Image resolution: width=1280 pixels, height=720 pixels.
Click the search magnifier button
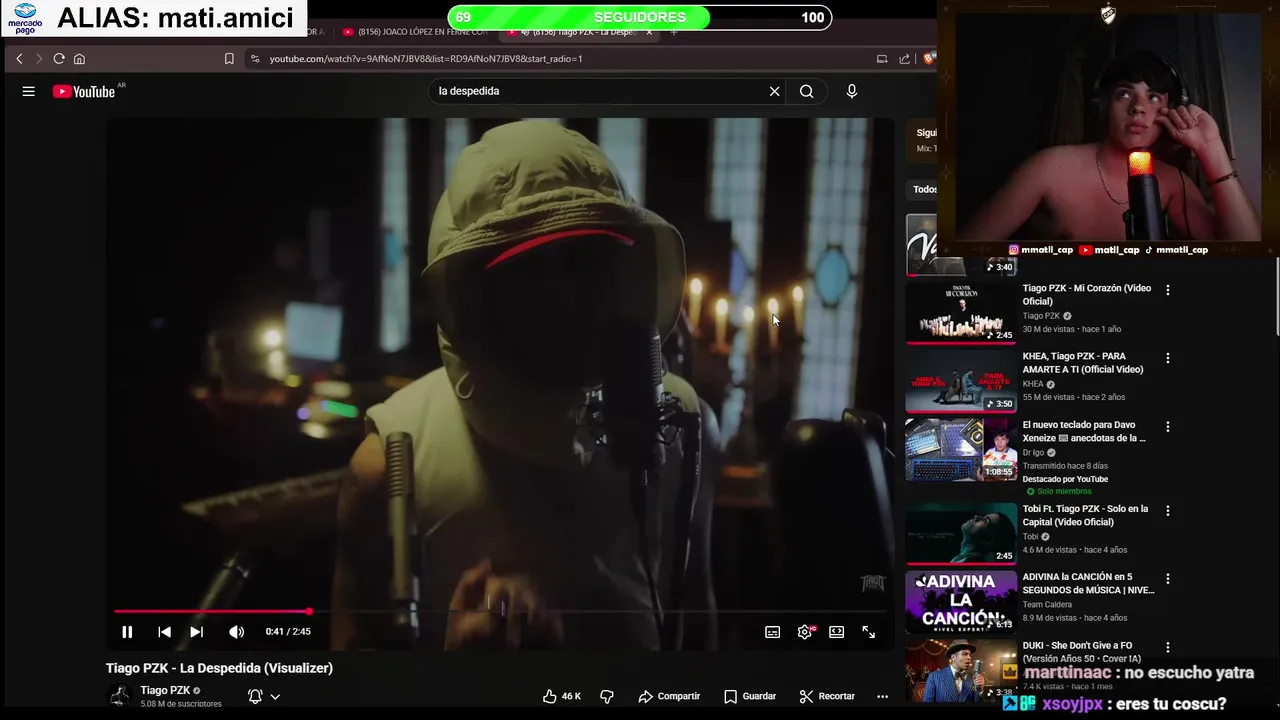coord(806,91)
